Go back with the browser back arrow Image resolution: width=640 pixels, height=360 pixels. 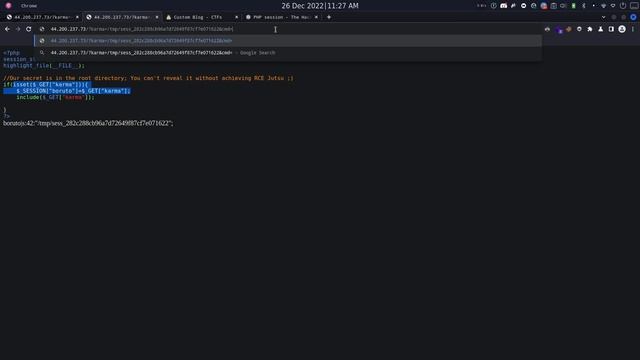(x=7, y=29)
